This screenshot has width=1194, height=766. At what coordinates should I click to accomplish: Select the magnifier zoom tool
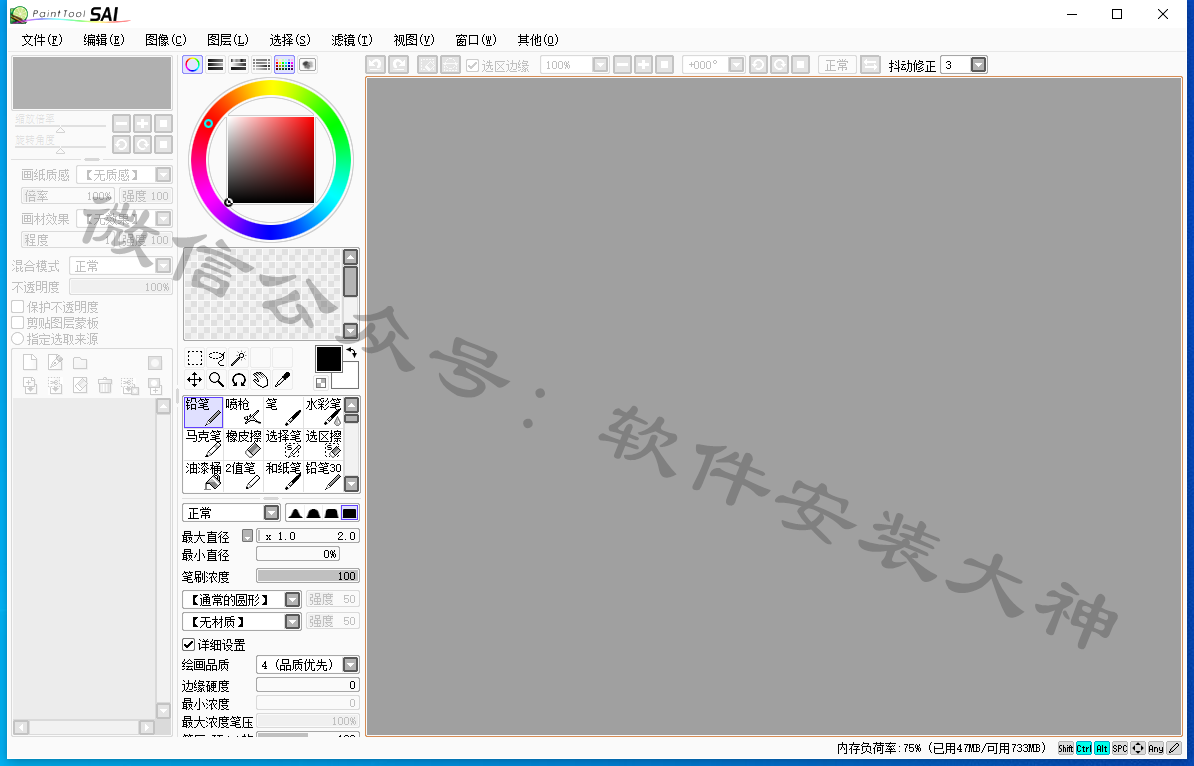tap(217, 380)
